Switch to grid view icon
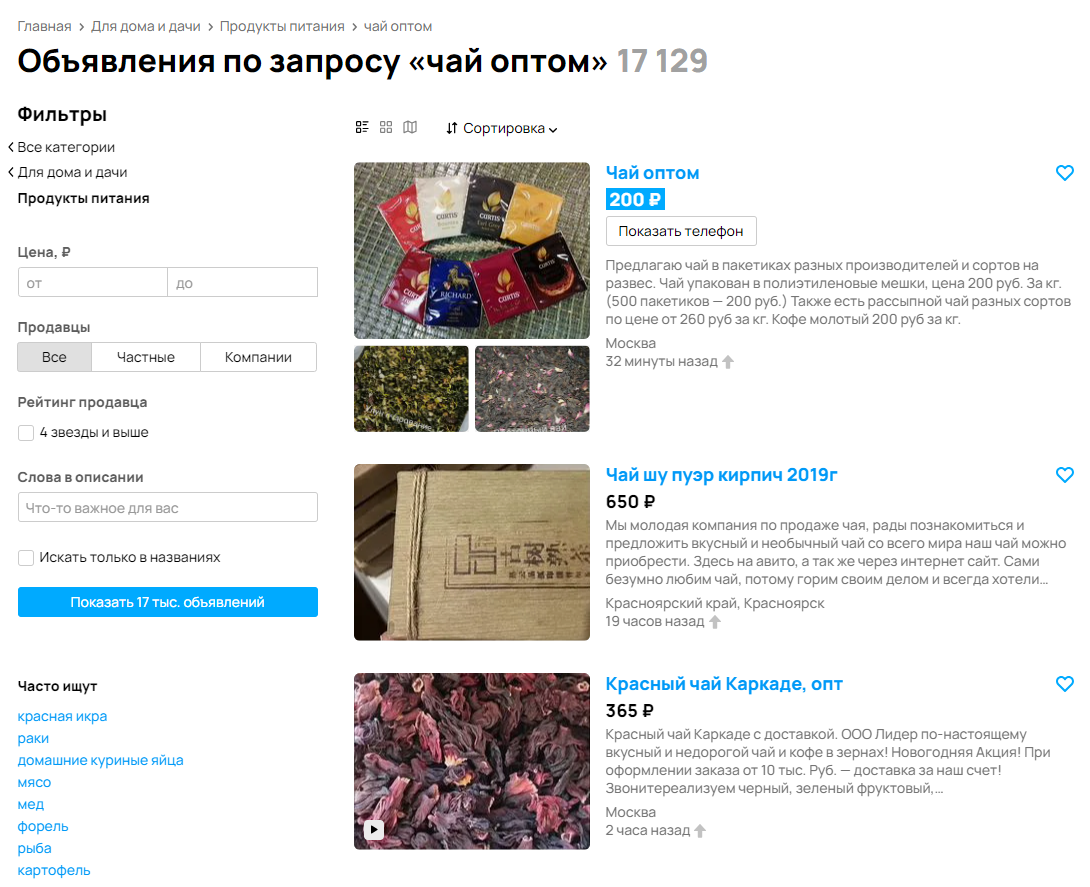Screen dimensions: 1090x887 (x=386, y=127)
